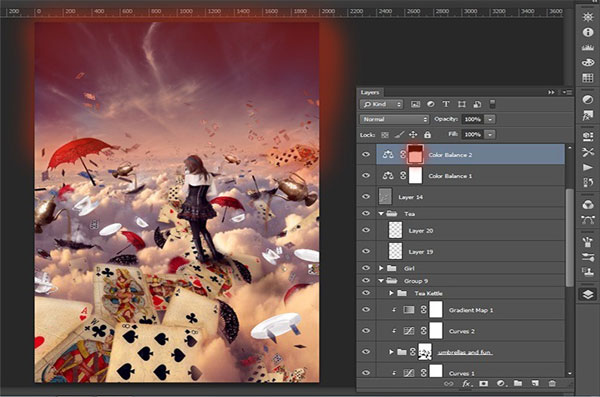Hide Layer 14 visibility eye
Viewport: 600px width, 397px height.
click(366, 197)
